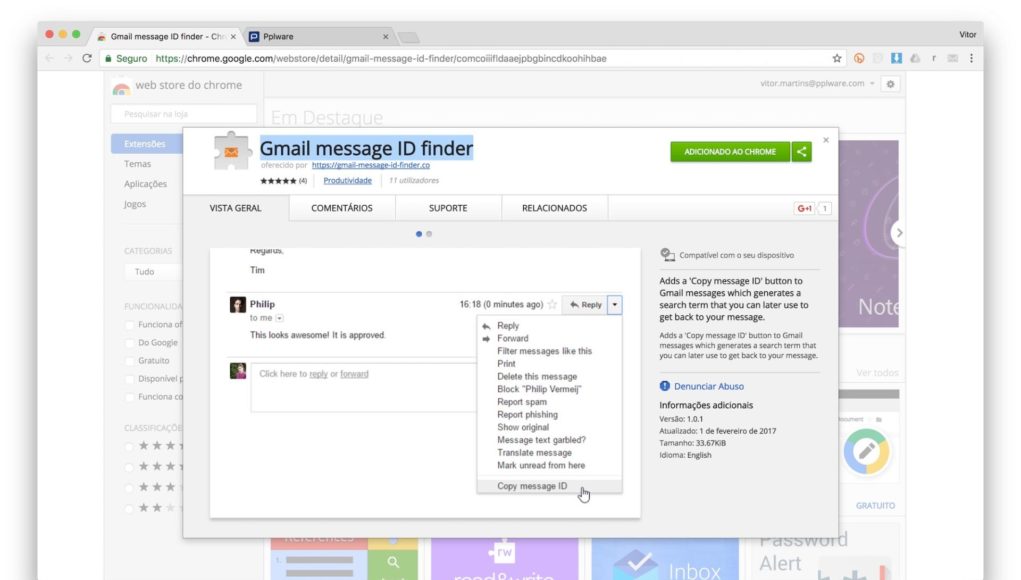Click the browser address bar URL
Screen dimensions: 1021x580
(x=381, y=59)
